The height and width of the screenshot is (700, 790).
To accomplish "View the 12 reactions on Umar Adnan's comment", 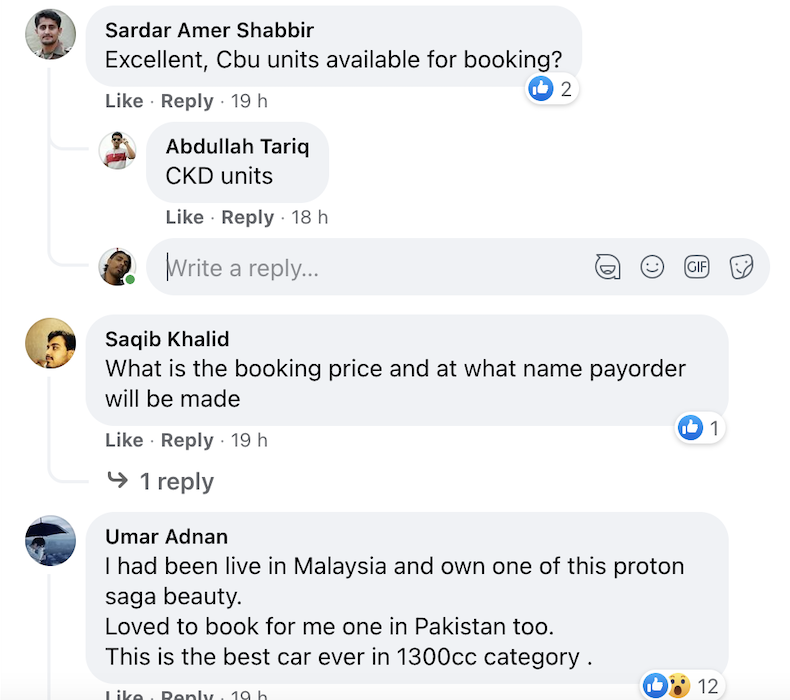I will [x=680, y=685].
